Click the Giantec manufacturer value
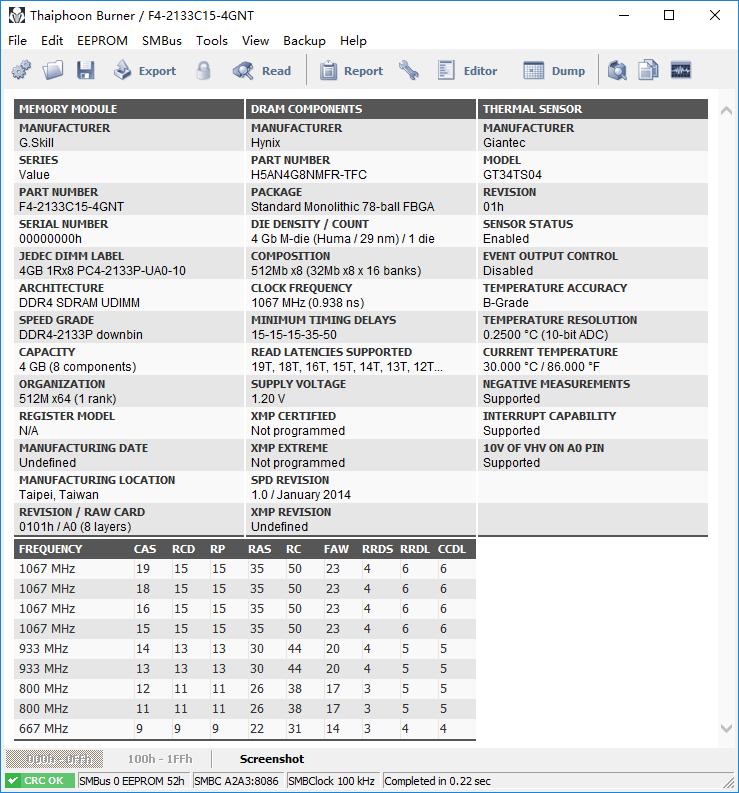 point(504,143)
